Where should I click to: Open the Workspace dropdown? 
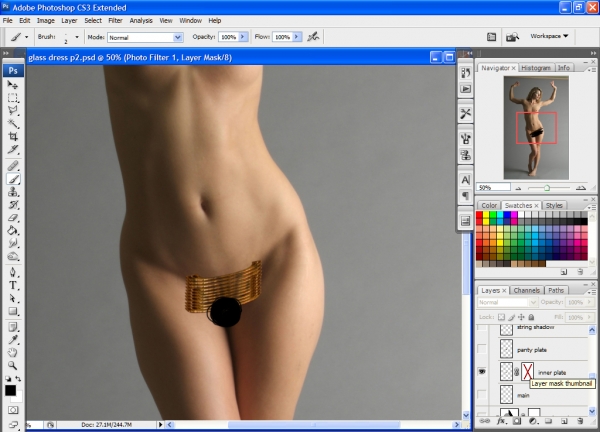(x=549, y=36)
